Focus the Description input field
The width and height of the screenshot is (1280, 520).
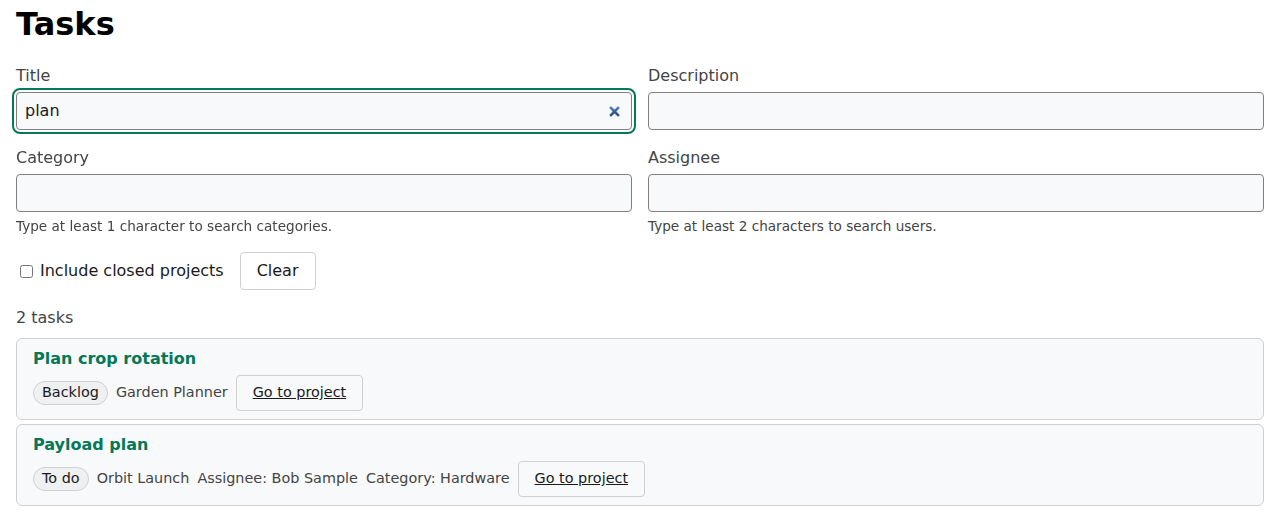coord(956,111)
